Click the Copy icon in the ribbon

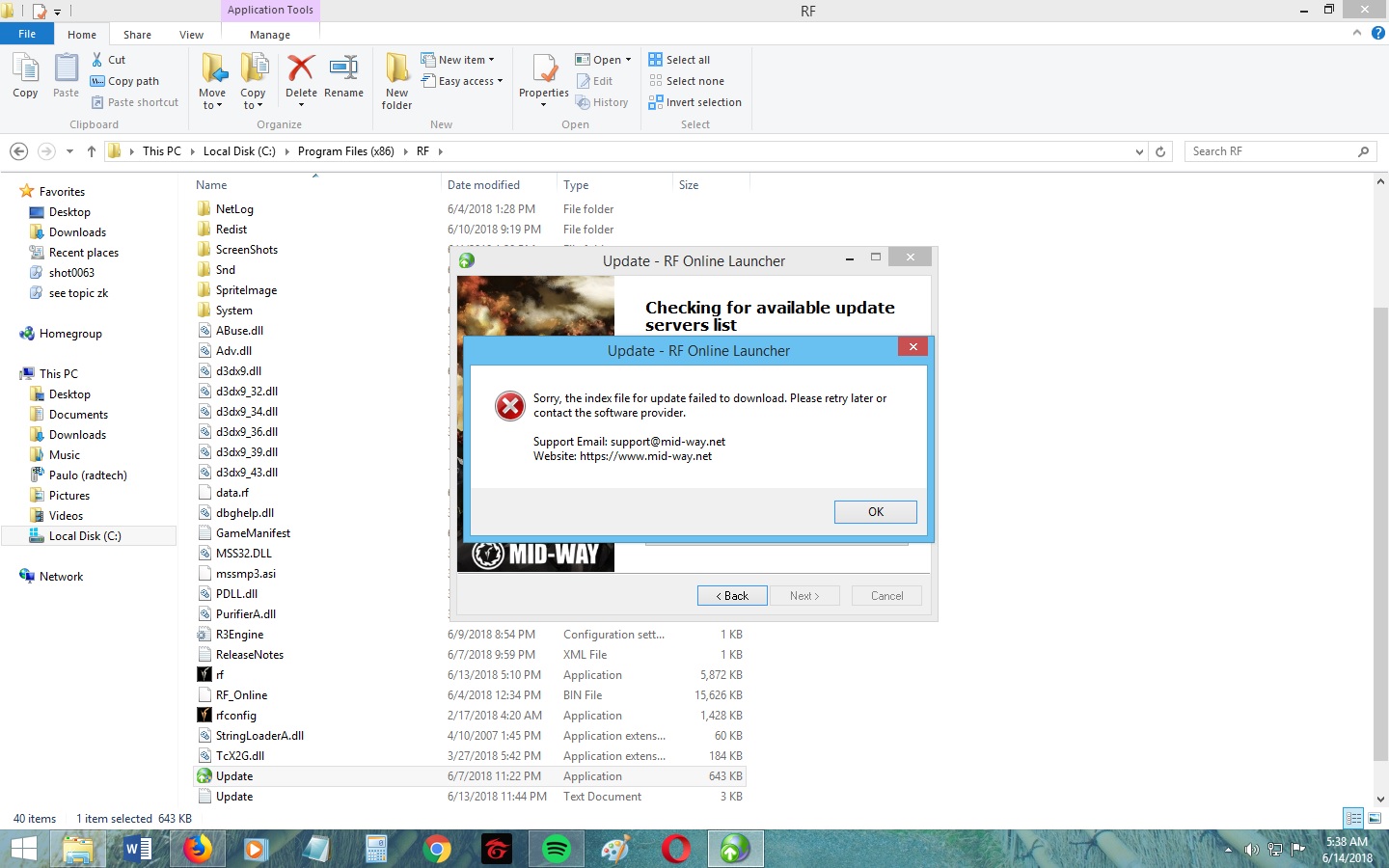[x=25, y=76]
